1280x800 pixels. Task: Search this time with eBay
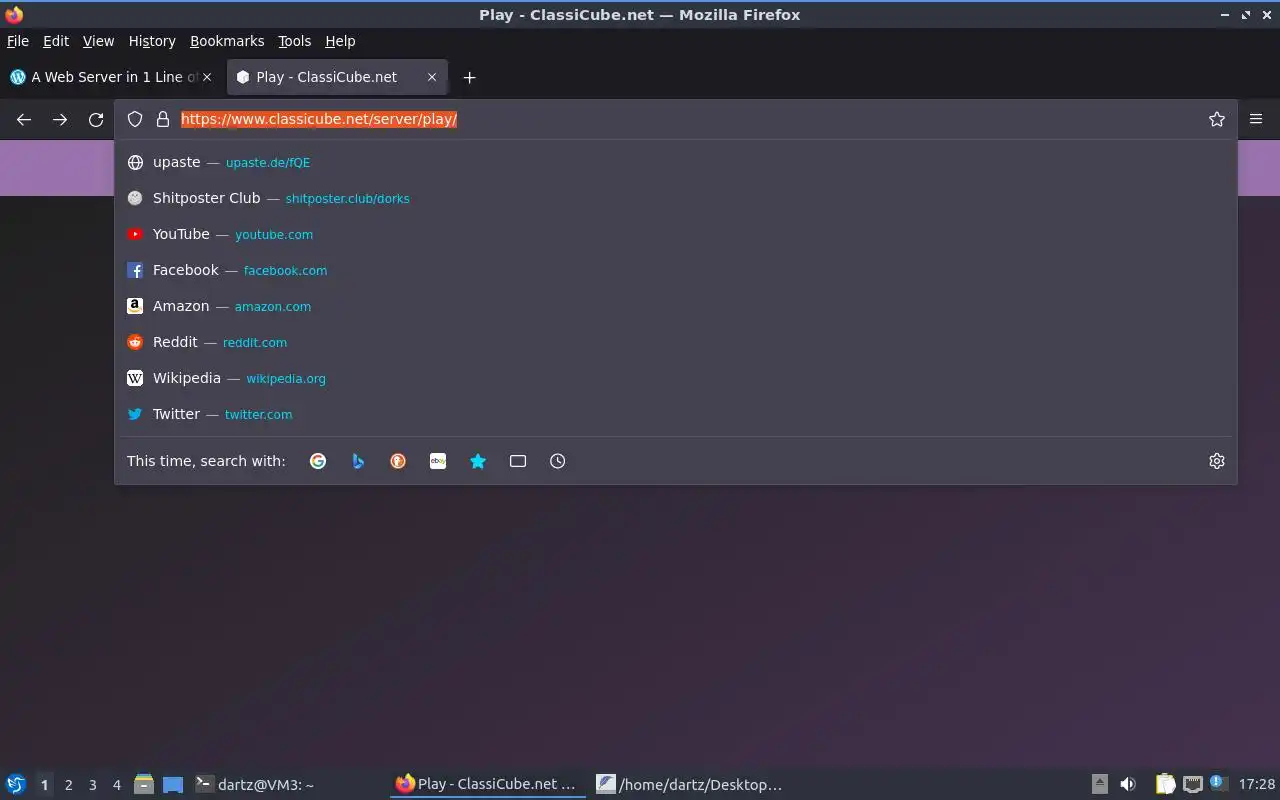(438, 461)
